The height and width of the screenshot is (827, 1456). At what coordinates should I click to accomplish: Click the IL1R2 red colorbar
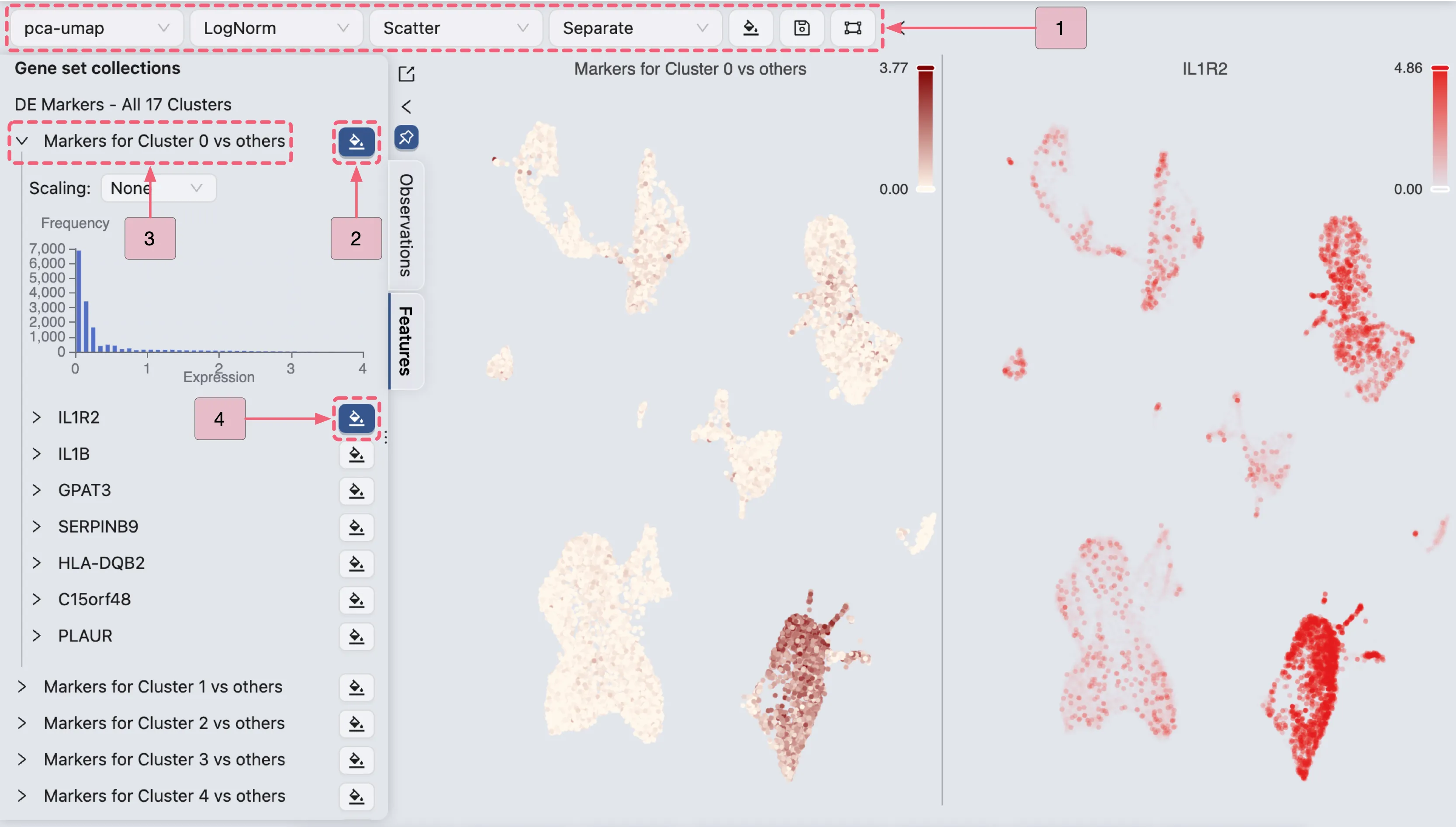(1439, 128)
